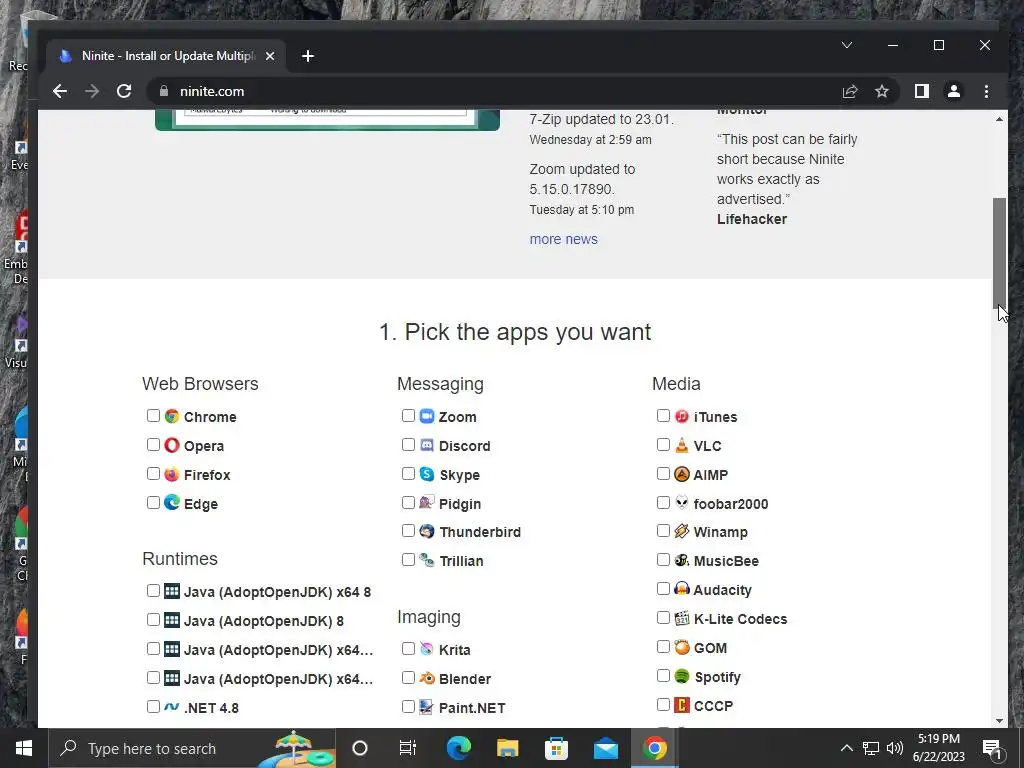Open the more news link
This screenshot has width=1024, height=768.
[x=564, y=239]
